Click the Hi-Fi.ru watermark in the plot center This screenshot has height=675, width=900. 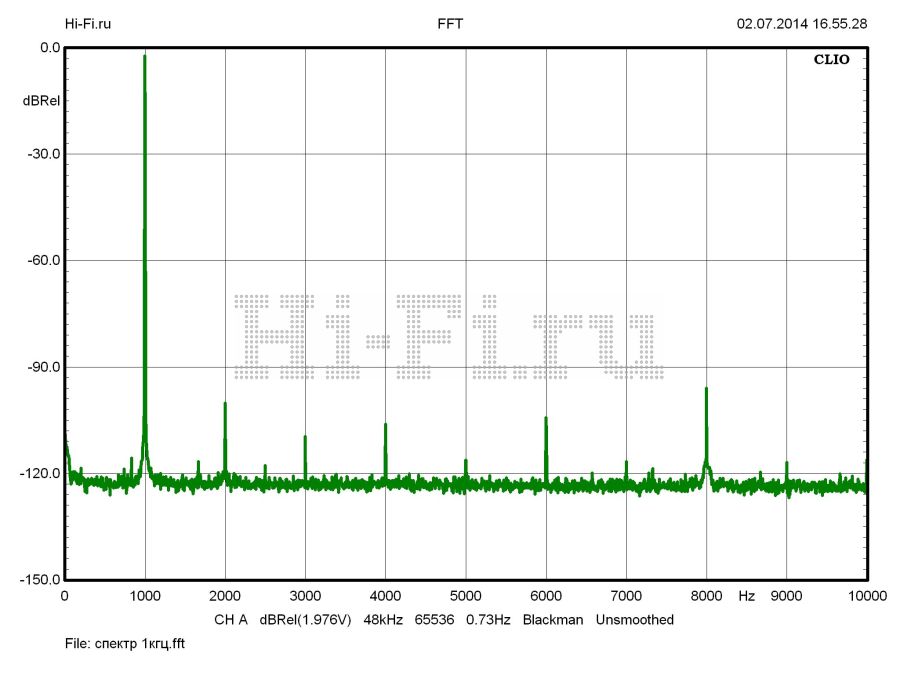tap(448, 337)
